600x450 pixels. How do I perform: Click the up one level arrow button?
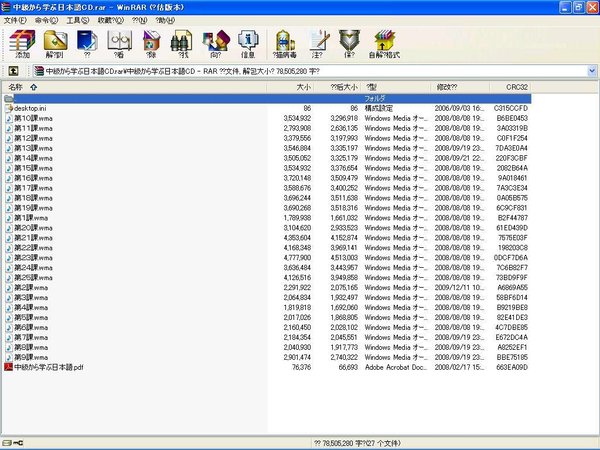13,71
